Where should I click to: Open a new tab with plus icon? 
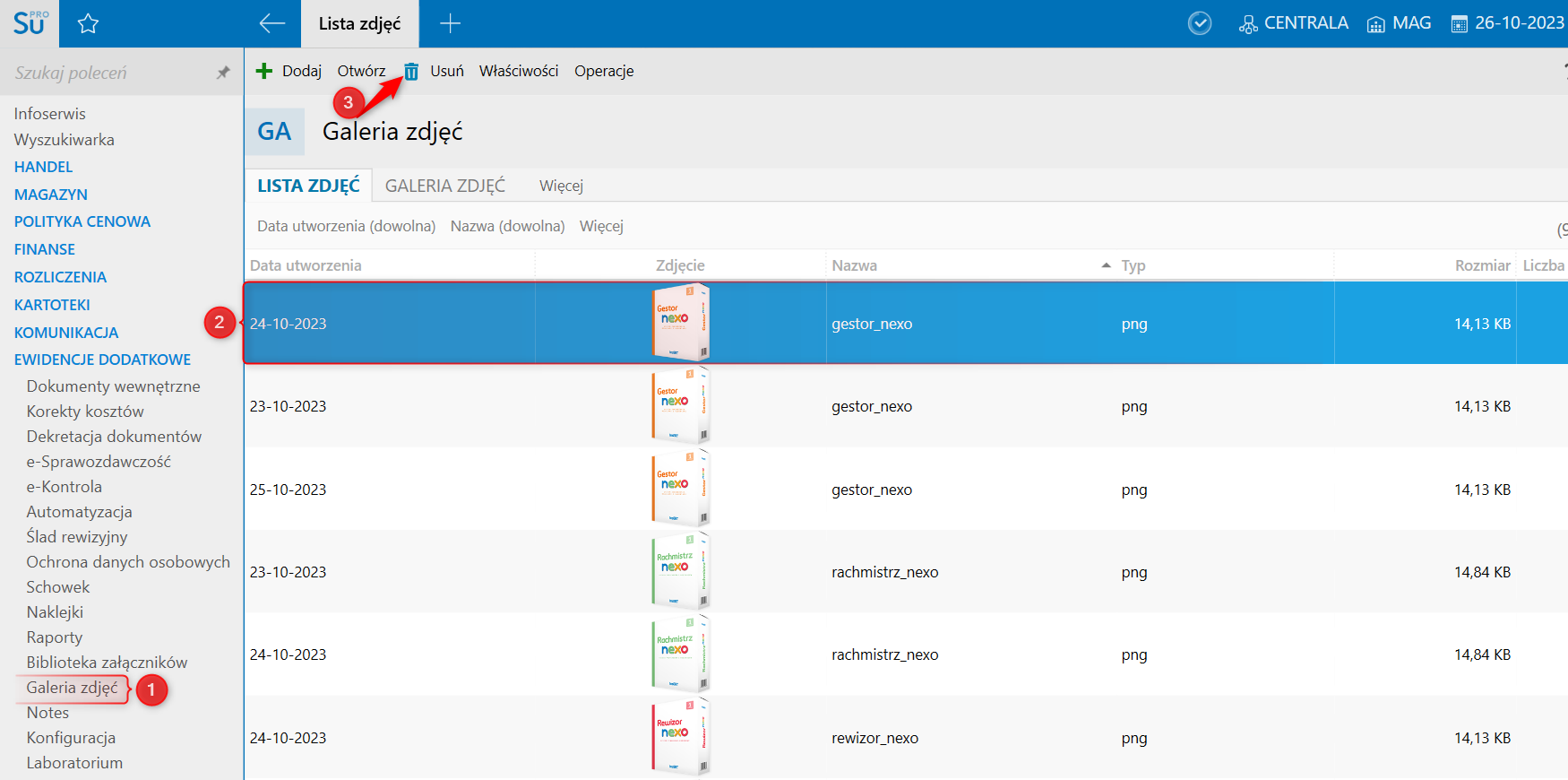pos(450,23)
